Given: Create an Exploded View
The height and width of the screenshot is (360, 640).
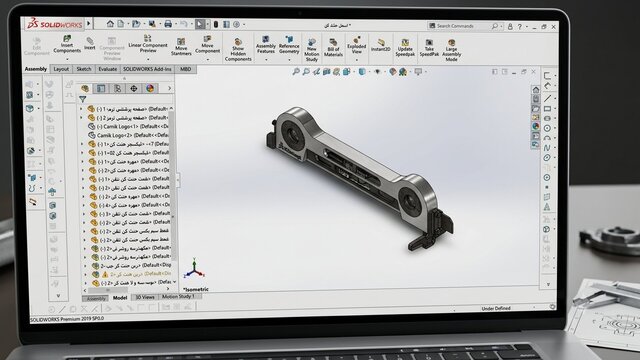Looking at the screenshot, I should coord(356,45).
